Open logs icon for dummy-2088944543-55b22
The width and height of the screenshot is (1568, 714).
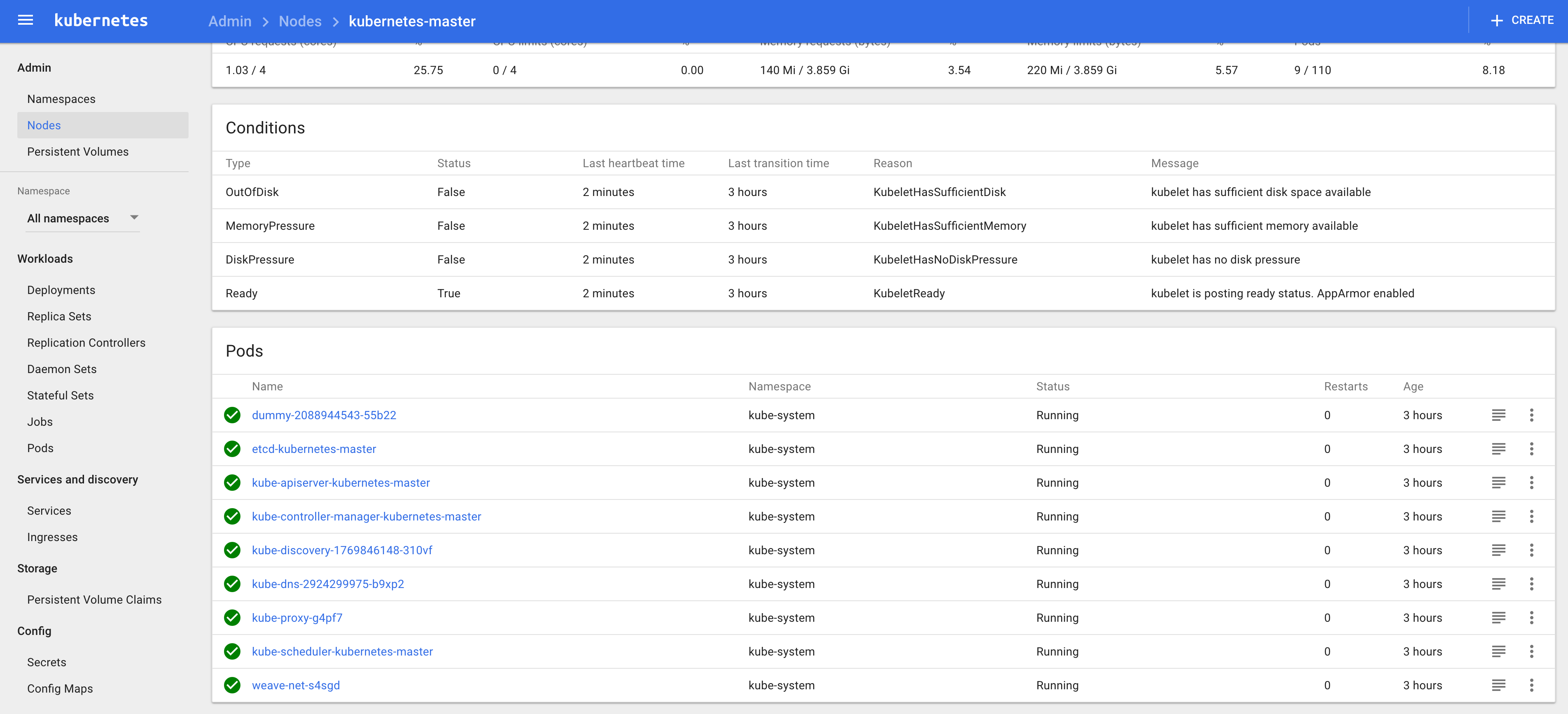tap(1498, 415)
